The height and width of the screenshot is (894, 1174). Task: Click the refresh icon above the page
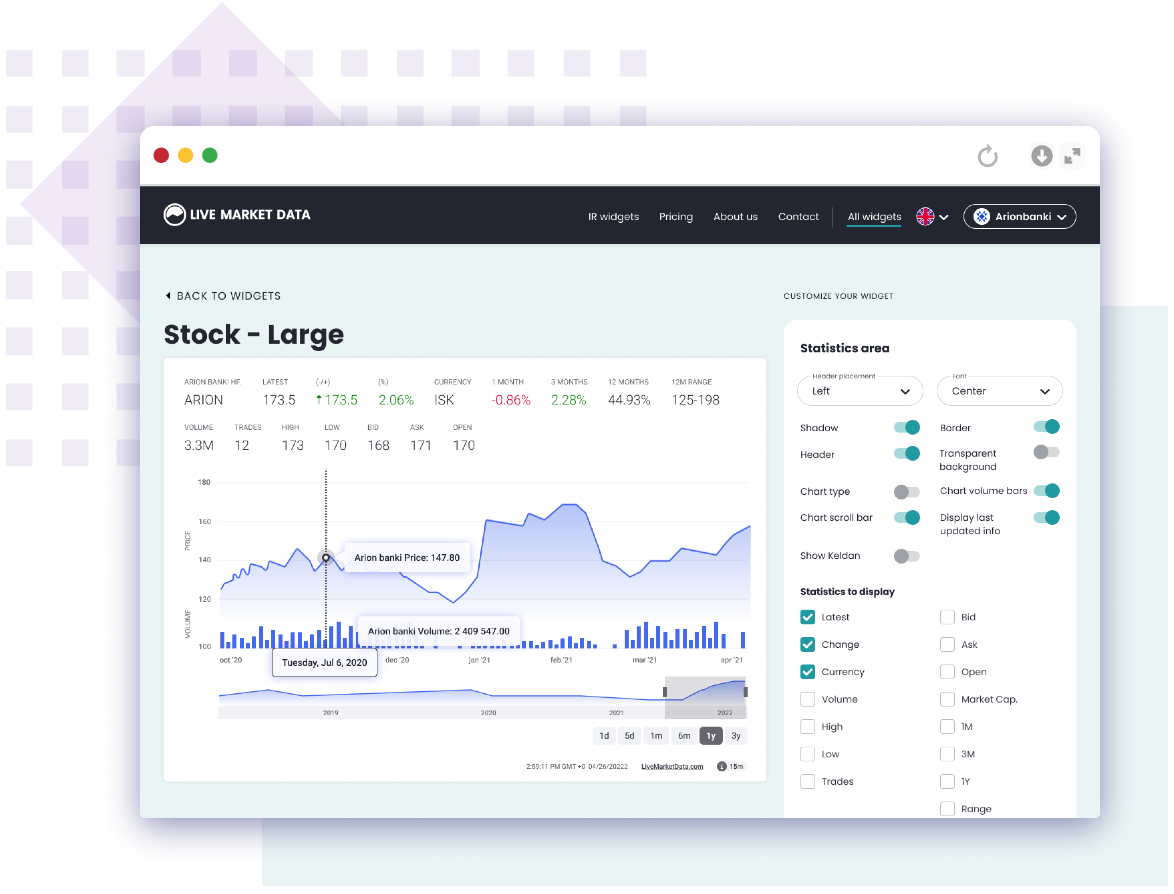click(x=988, y=156)
